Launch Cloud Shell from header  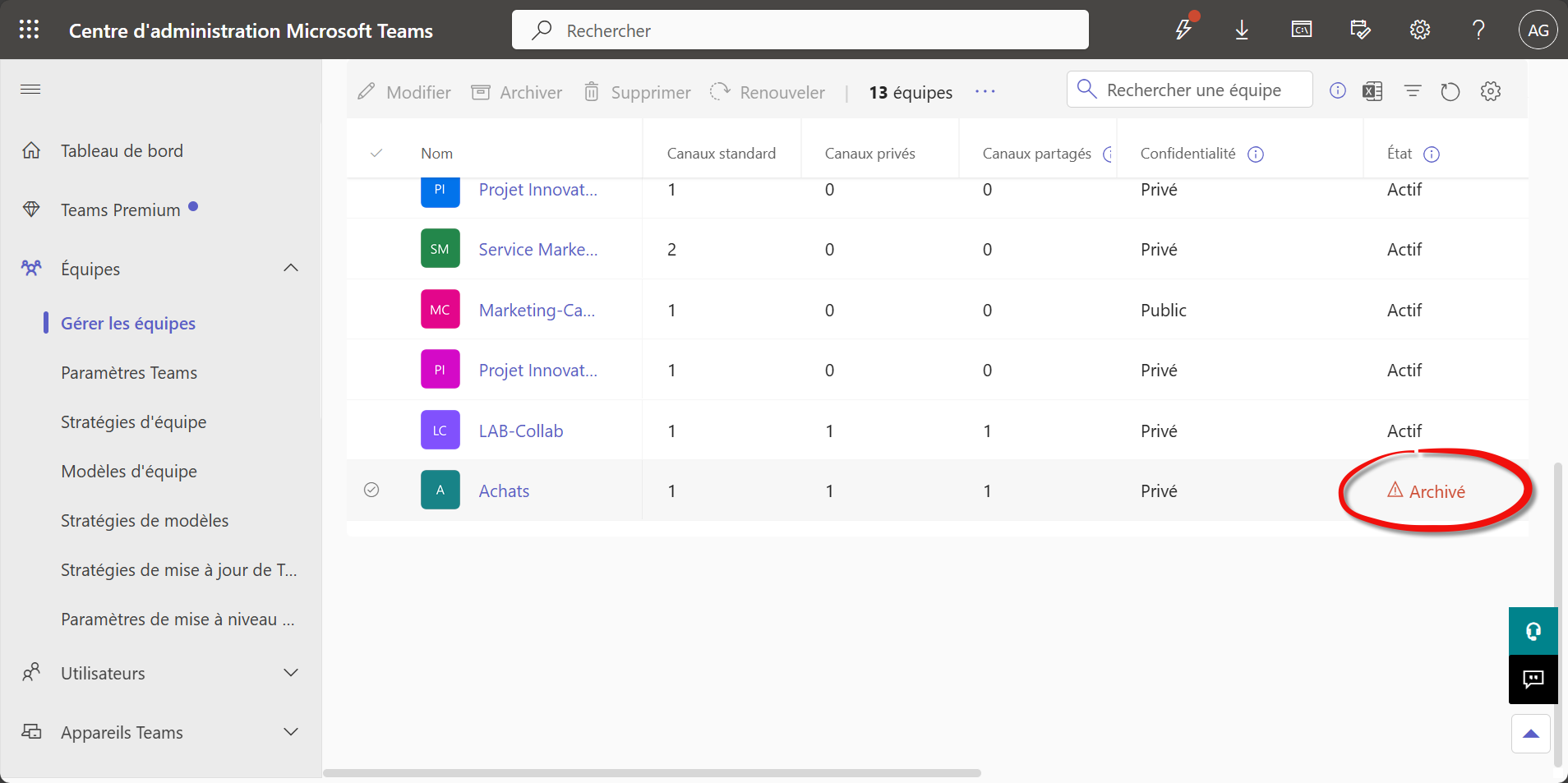tap(1302, 30)
